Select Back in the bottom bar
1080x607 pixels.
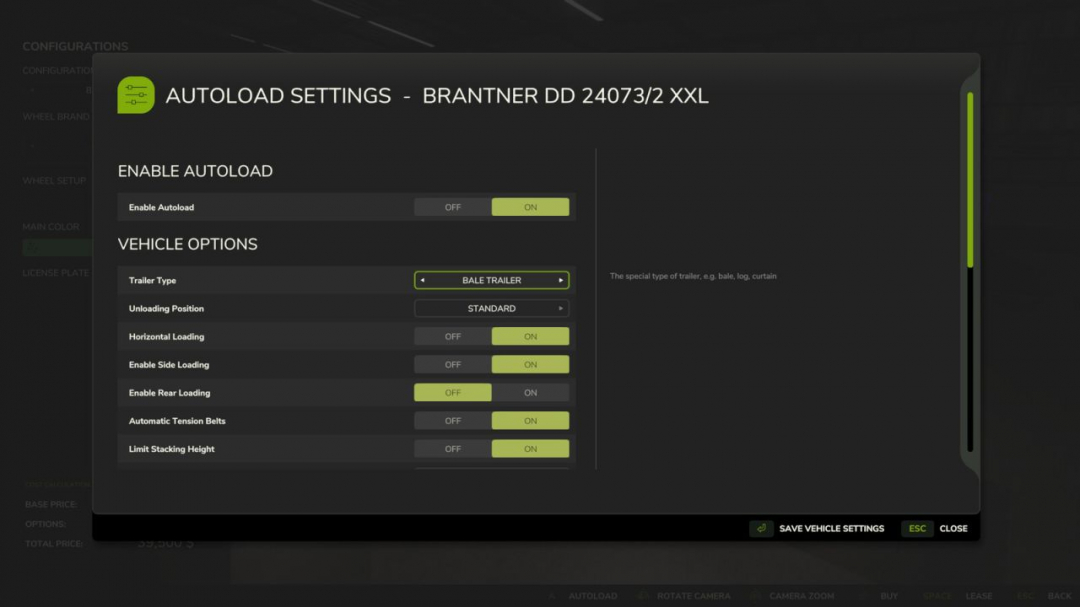1059,595
